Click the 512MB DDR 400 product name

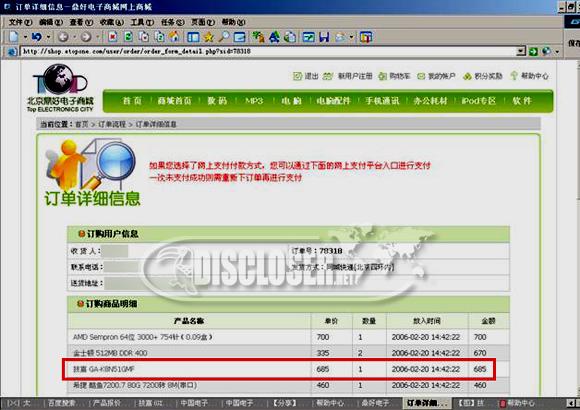click(110, 353)
